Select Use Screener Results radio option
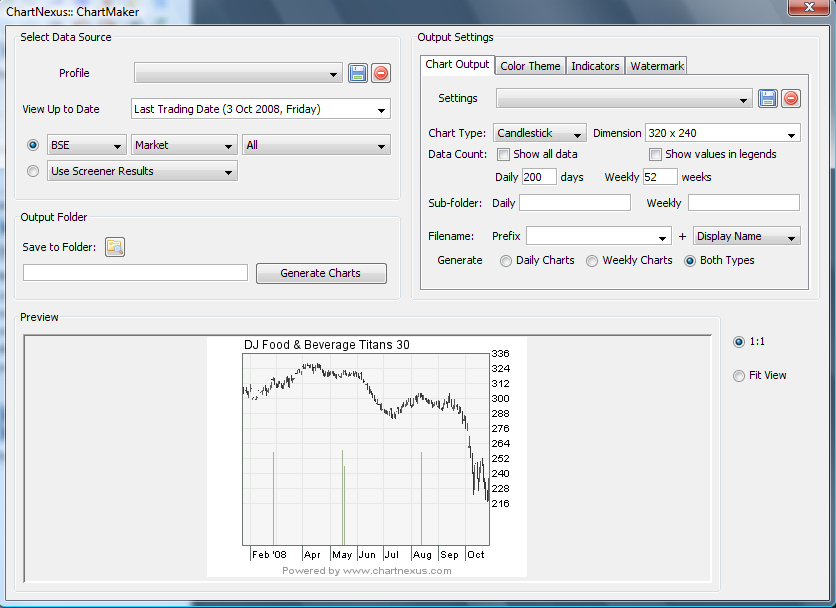This screenshot has height=608, width=836. 33,171
